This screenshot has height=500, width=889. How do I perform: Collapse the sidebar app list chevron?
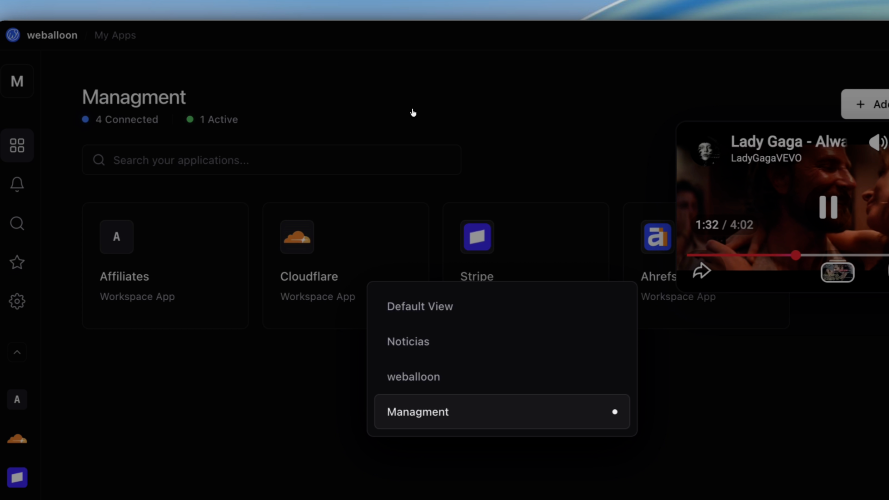(17, 352)
